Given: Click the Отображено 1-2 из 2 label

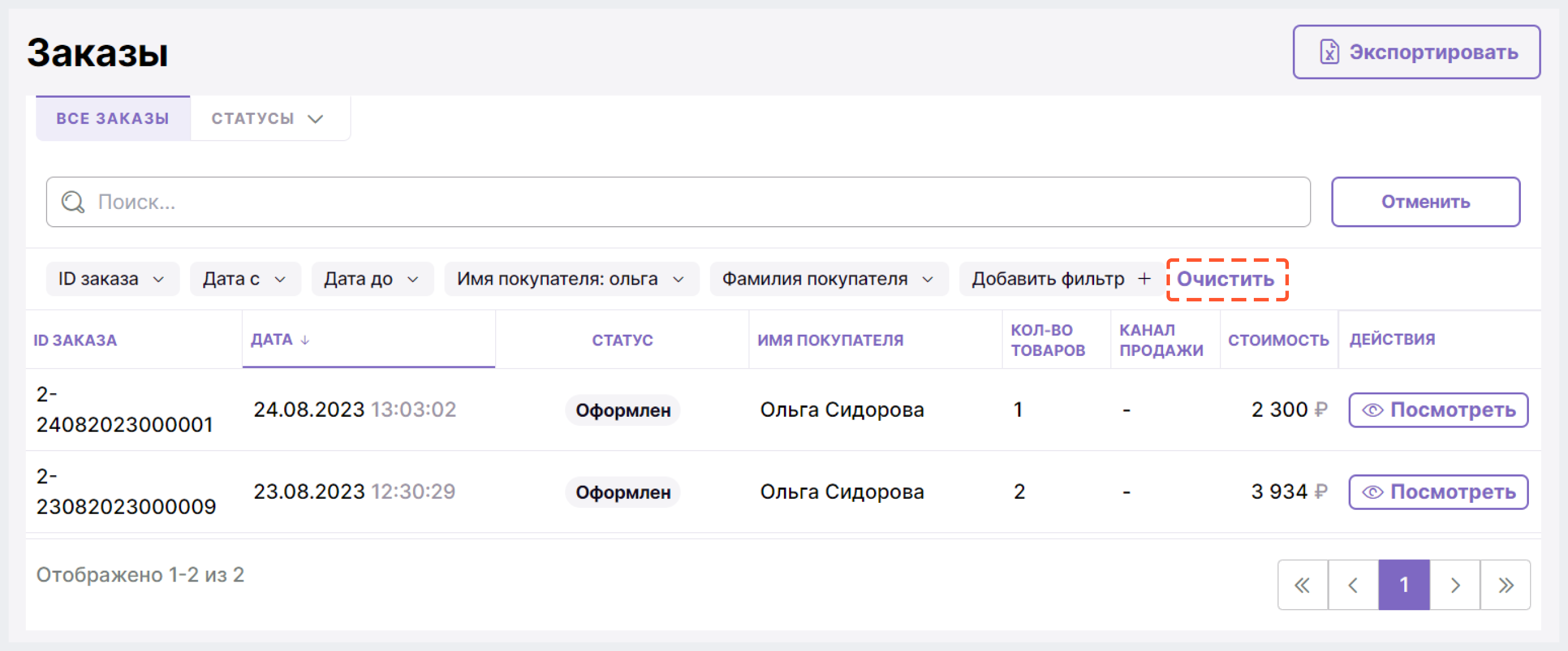Looking at the screenshot, I should tap(140, 575).
